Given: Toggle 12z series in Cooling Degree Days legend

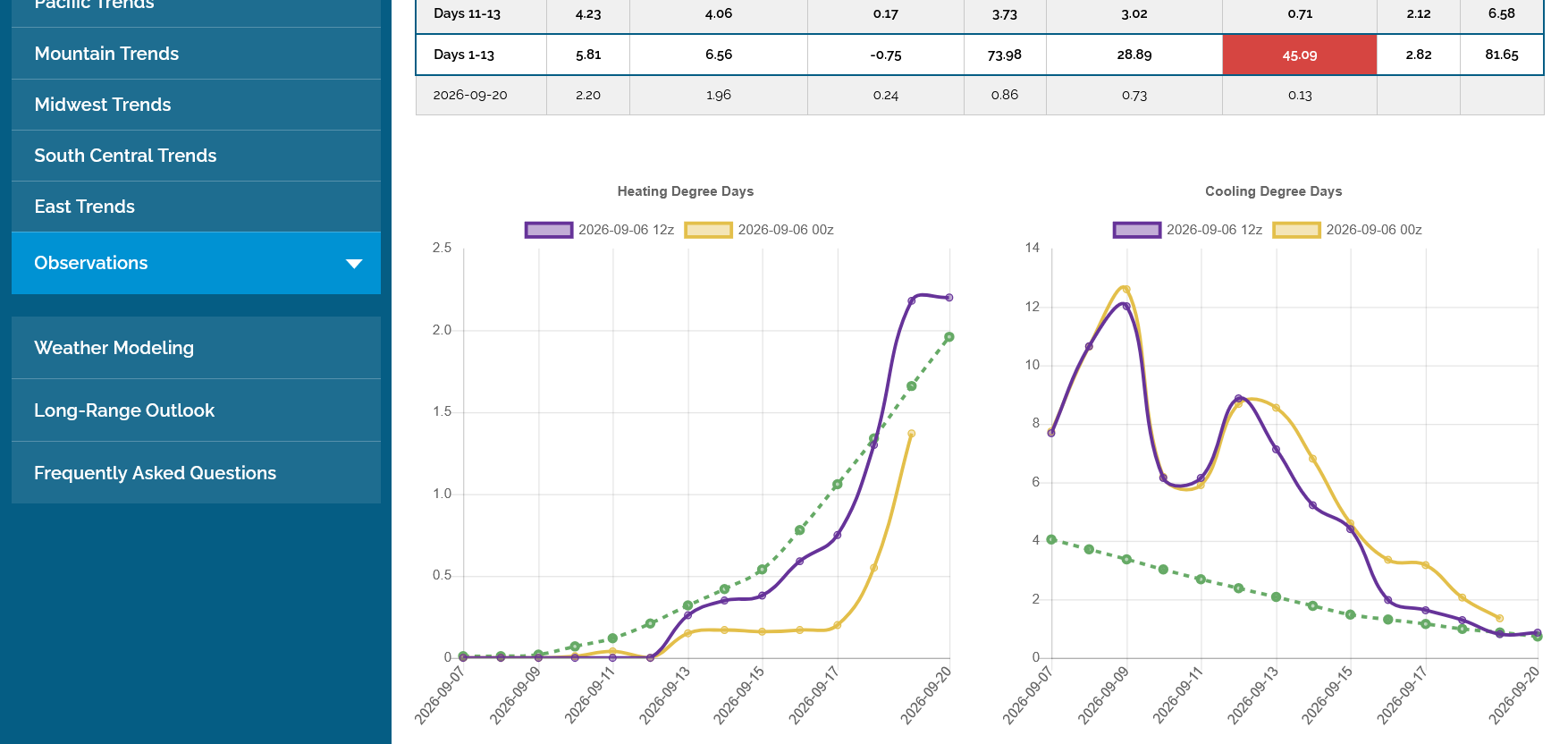Looking at the screenshot, I should pyautogui.click(x=1187, y=230).
